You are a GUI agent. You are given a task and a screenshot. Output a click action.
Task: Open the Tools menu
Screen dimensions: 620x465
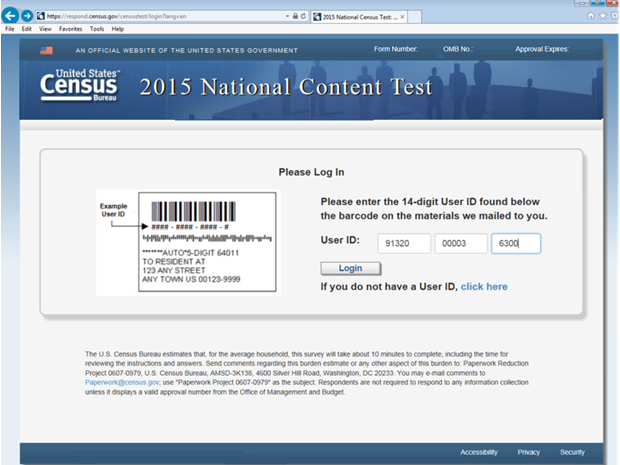[96, 29]
